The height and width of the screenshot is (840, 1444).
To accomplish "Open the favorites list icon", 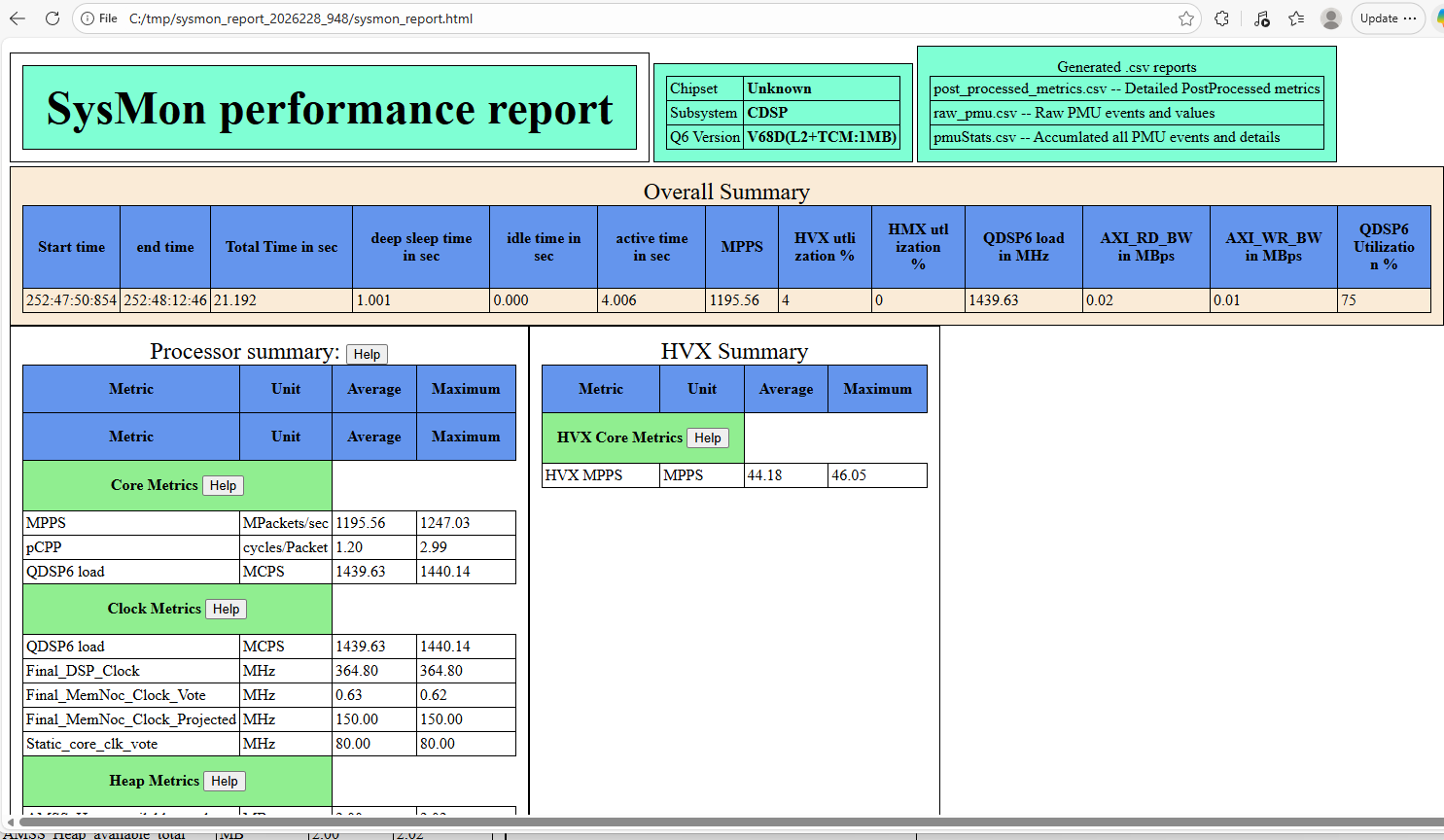I will tap(1296, 18).
